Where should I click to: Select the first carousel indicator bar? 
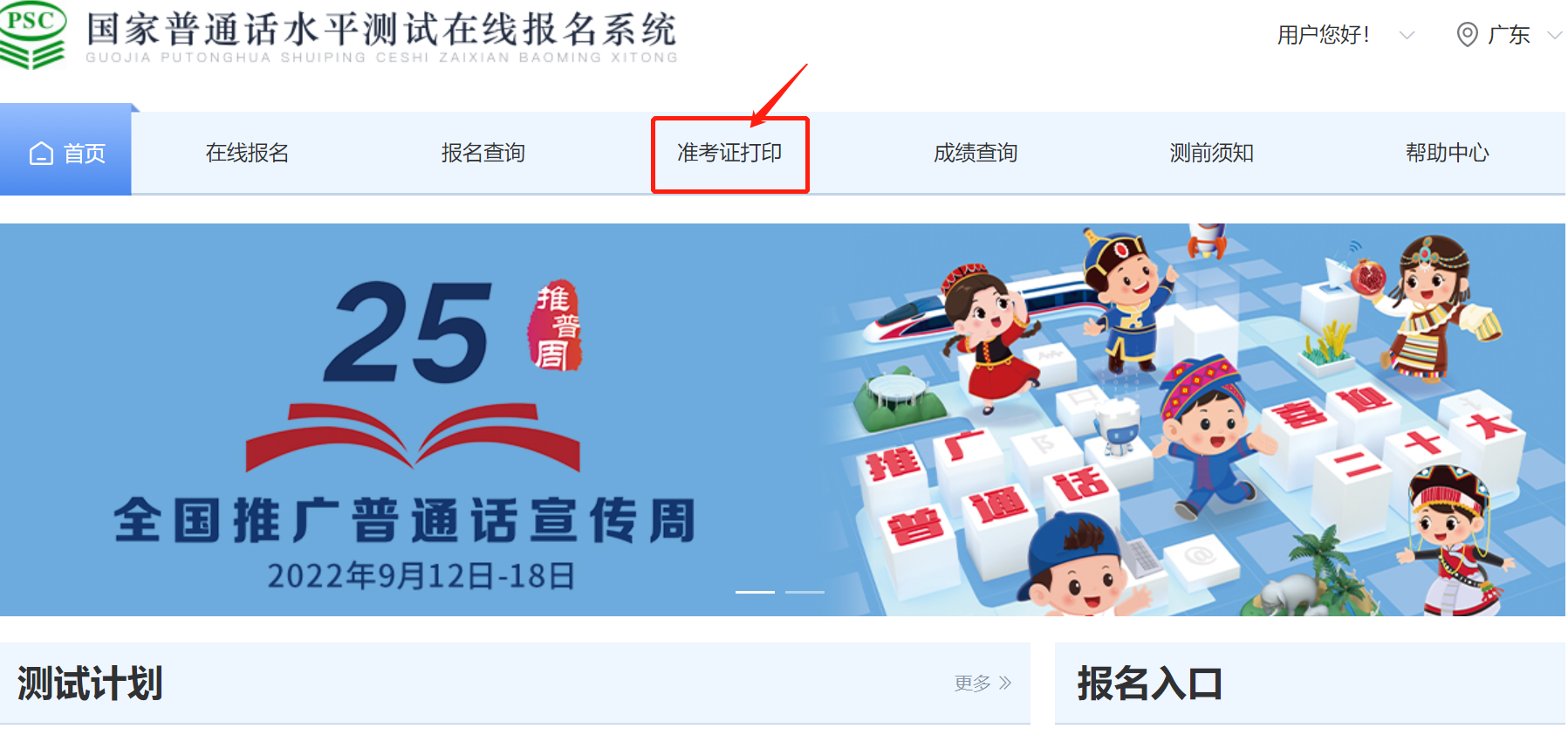755,592
